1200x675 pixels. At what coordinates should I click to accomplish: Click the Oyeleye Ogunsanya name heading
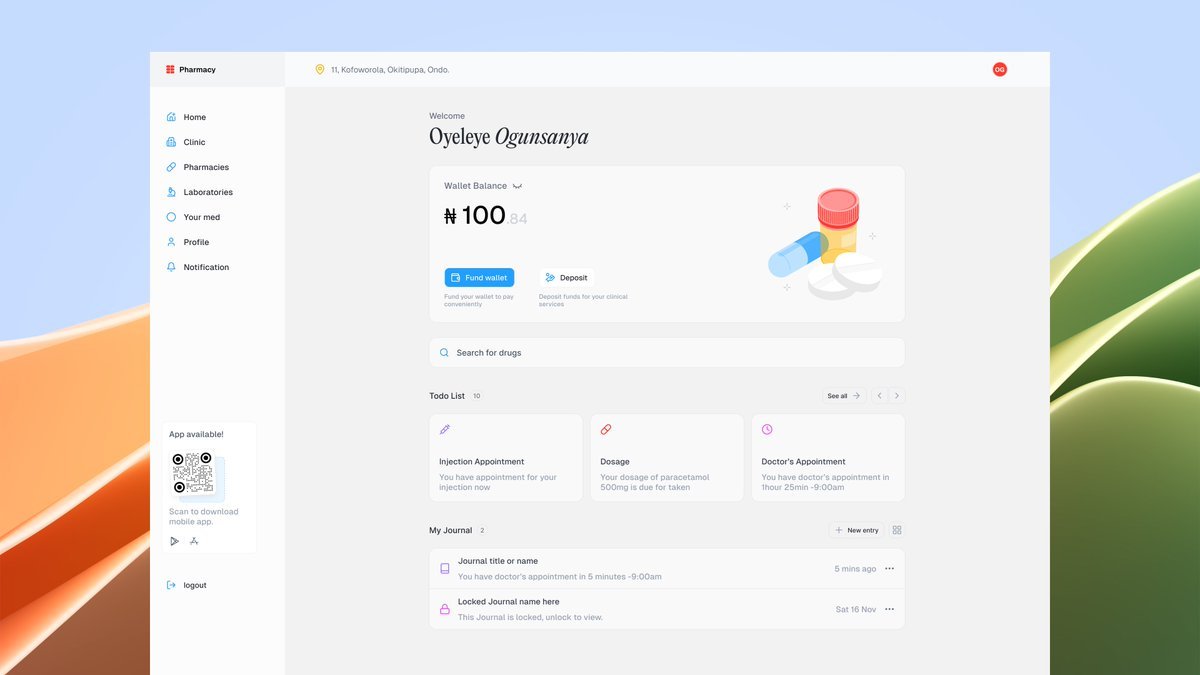509,137
